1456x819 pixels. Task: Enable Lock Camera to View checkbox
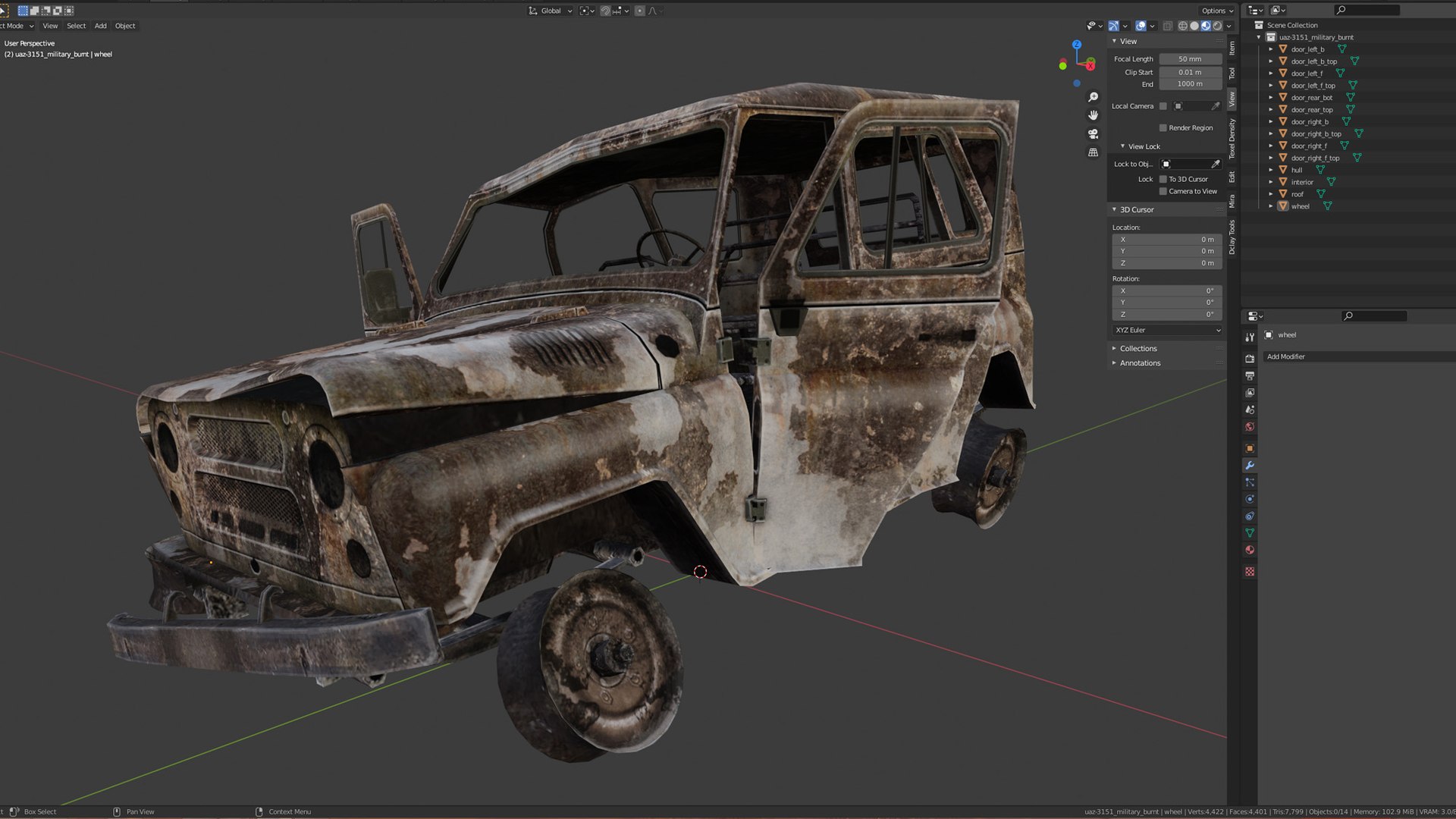tap(1163, 192)
